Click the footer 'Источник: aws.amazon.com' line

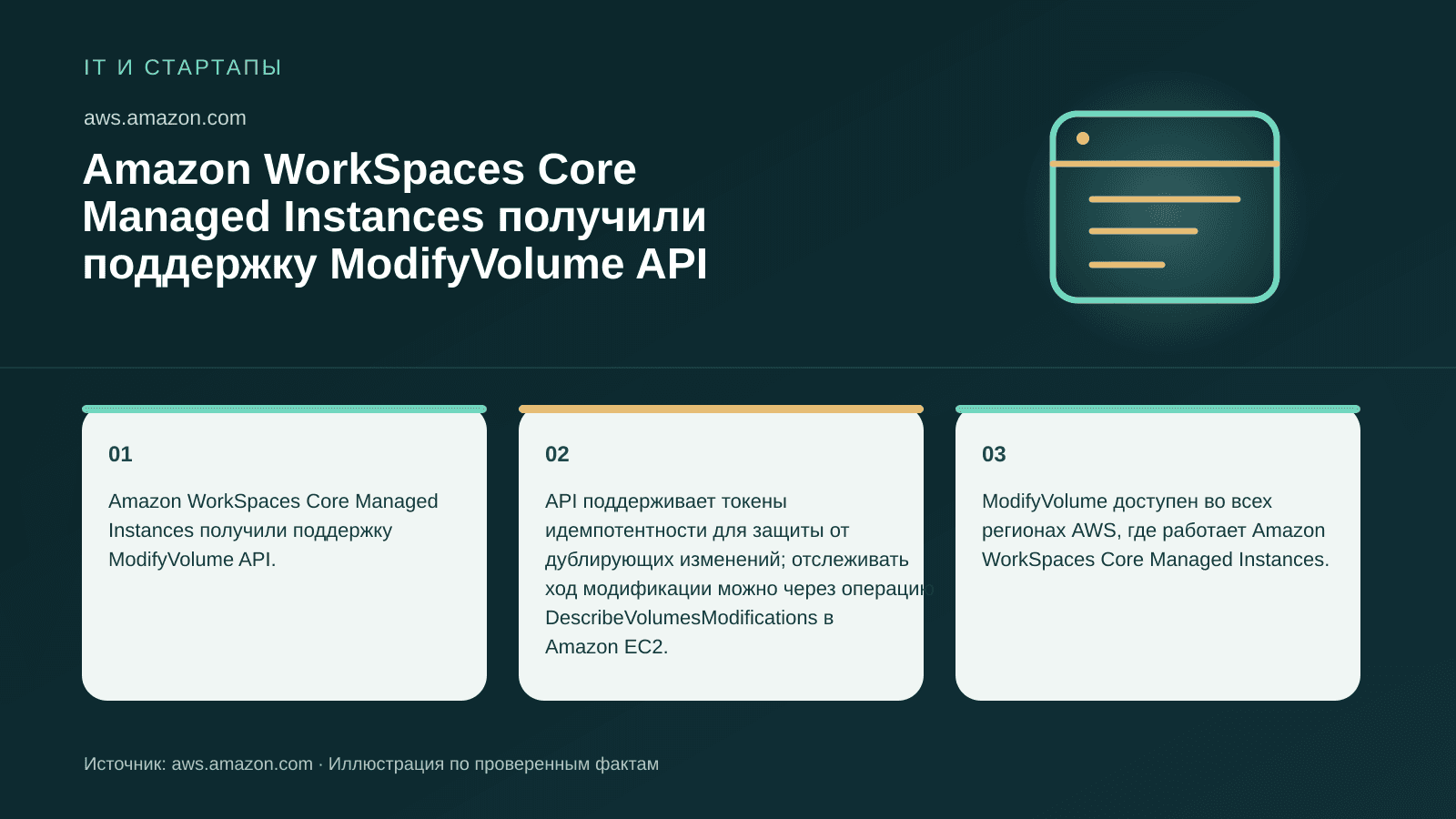pyautogui.click(x=371, y=764)
